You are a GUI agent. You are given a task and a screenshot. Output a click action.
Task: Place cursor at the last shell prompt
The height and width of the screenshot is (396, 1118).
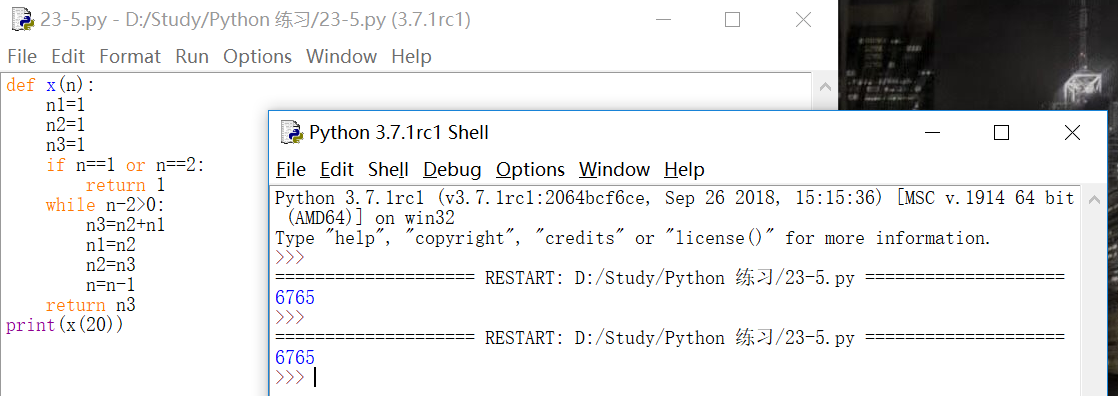tap(314, 377)
